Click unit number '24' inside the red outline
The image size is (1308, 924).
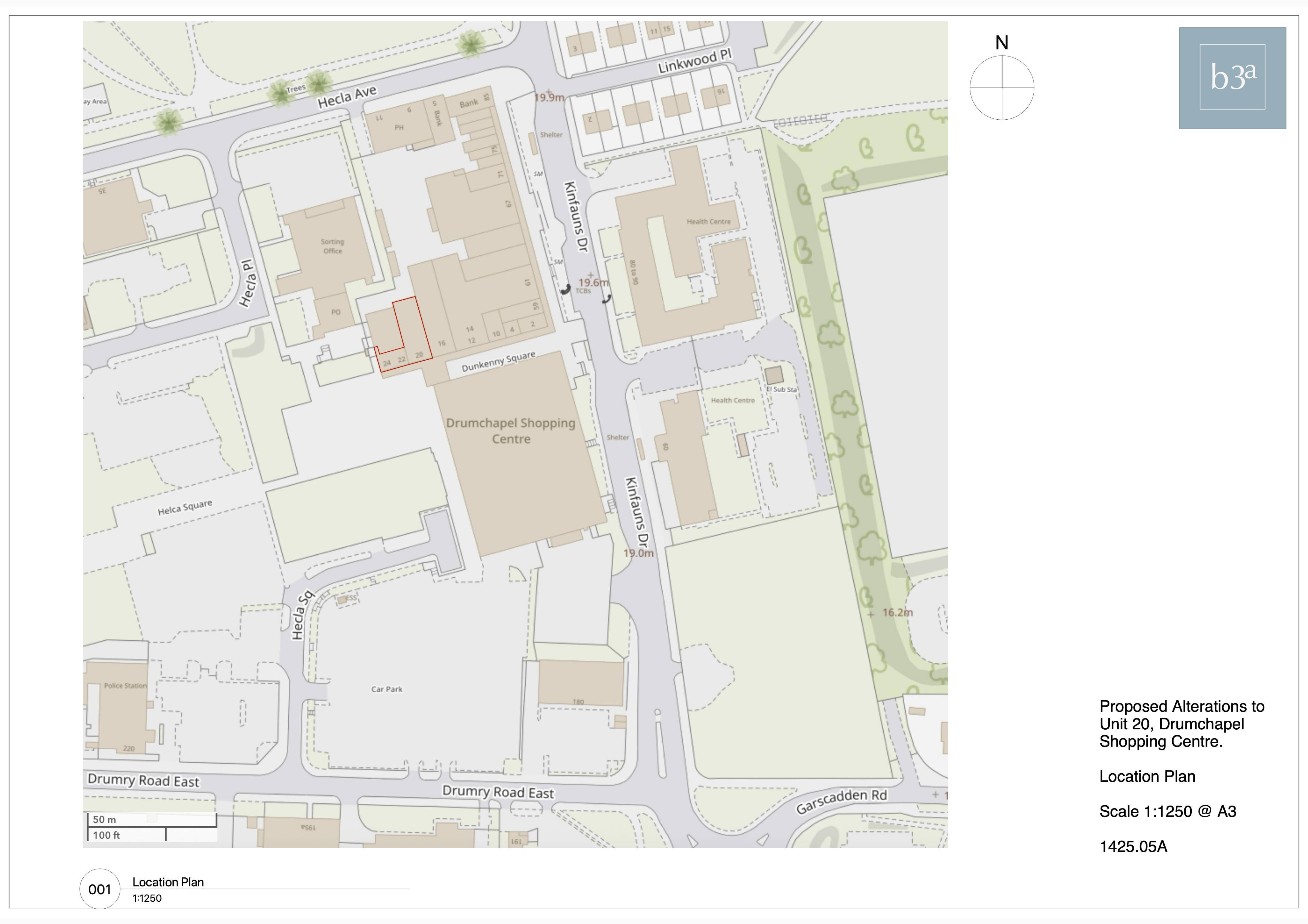[387, 363]
